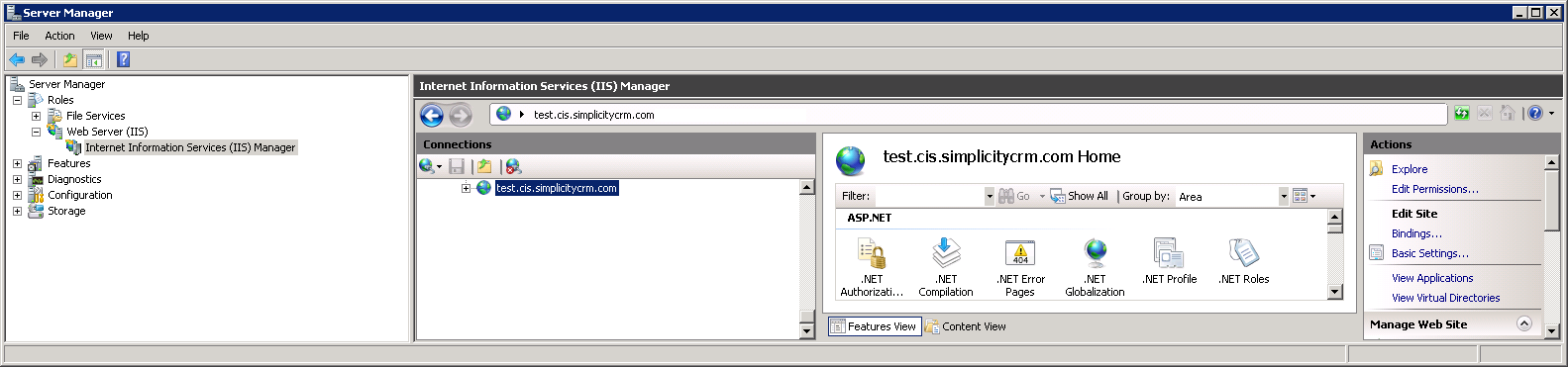Viewport: 1568px width, 367px height.
Task: Expand the Storage tree node
Action: [x=17, y=211]
